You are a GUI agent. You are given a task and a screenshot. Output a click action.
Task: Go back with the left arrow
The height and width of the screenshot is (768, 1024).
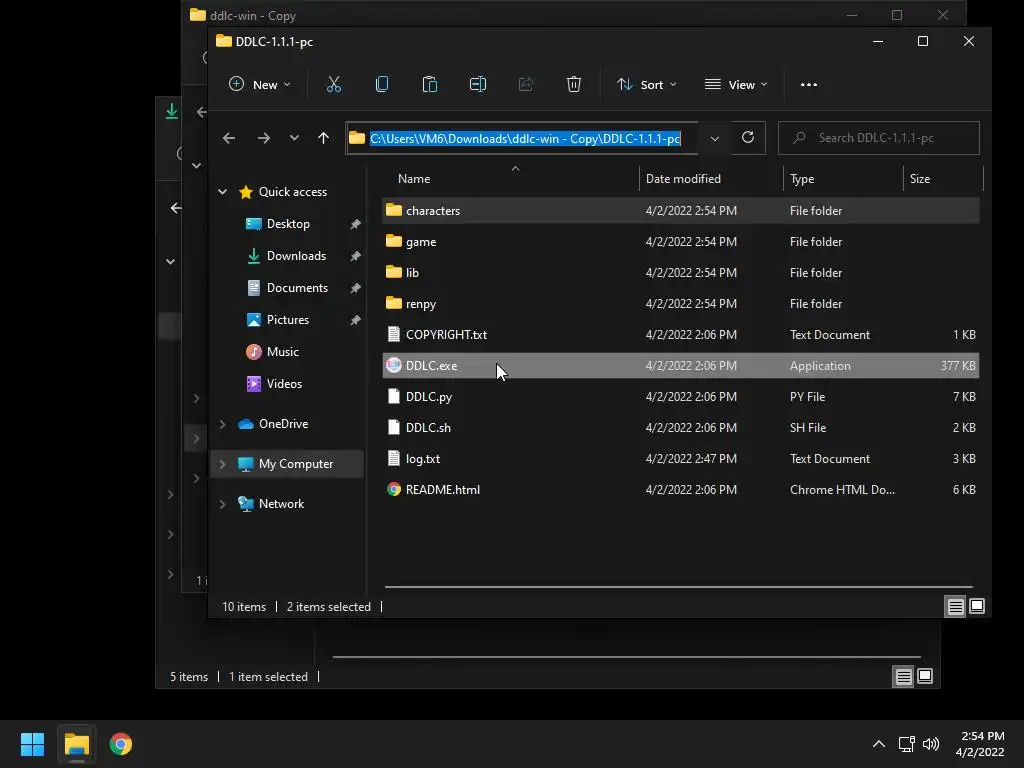[229, 138]
